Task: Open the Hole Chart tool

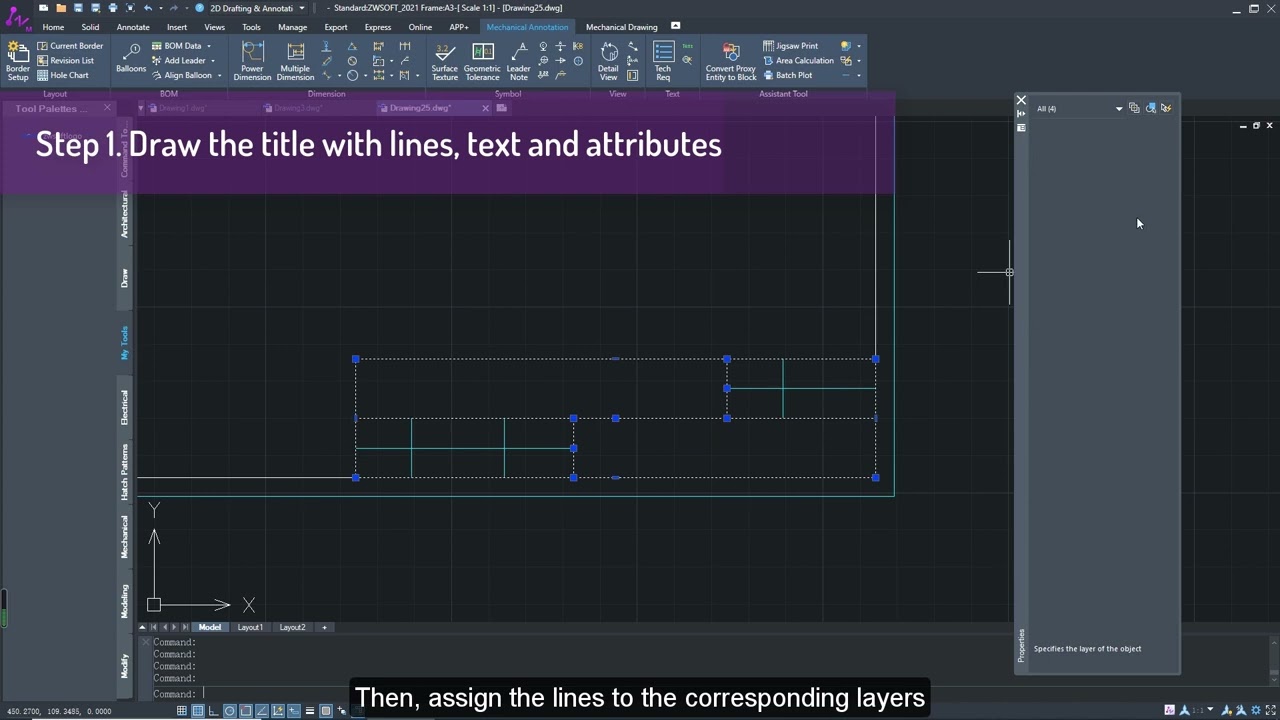Action: pos(62,75)
